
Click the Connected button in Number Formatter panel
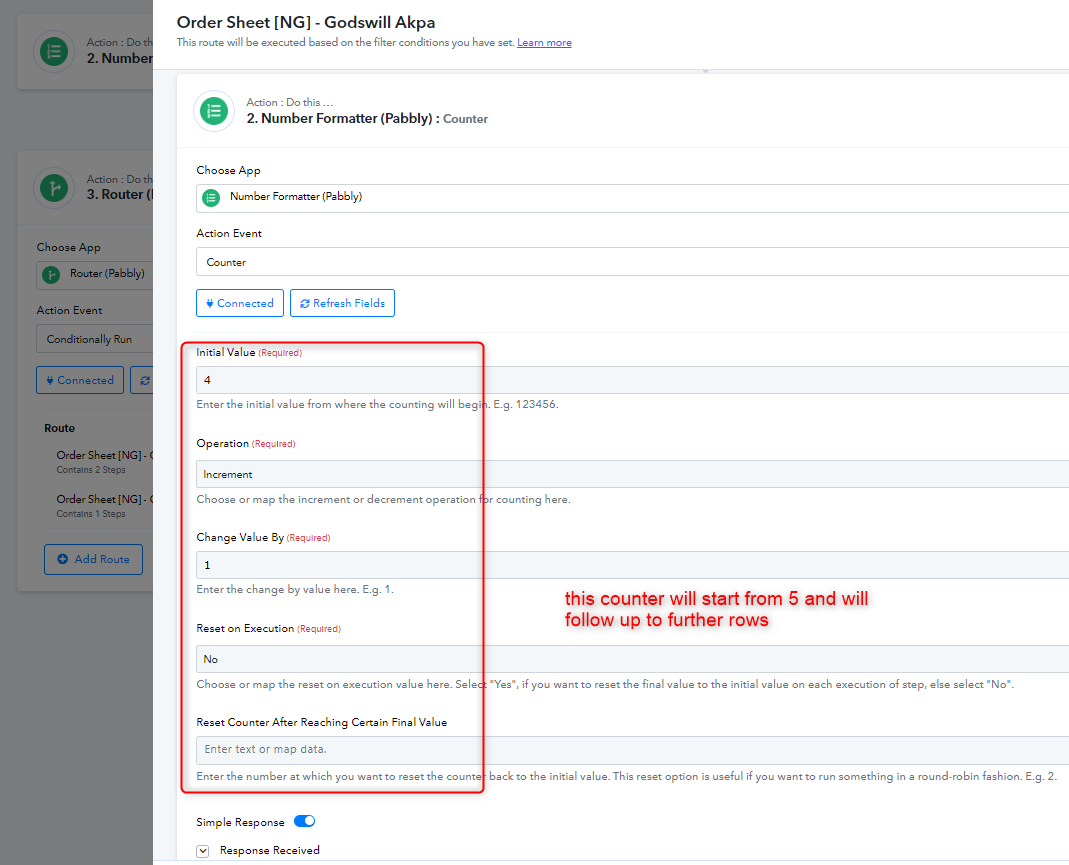240,303
